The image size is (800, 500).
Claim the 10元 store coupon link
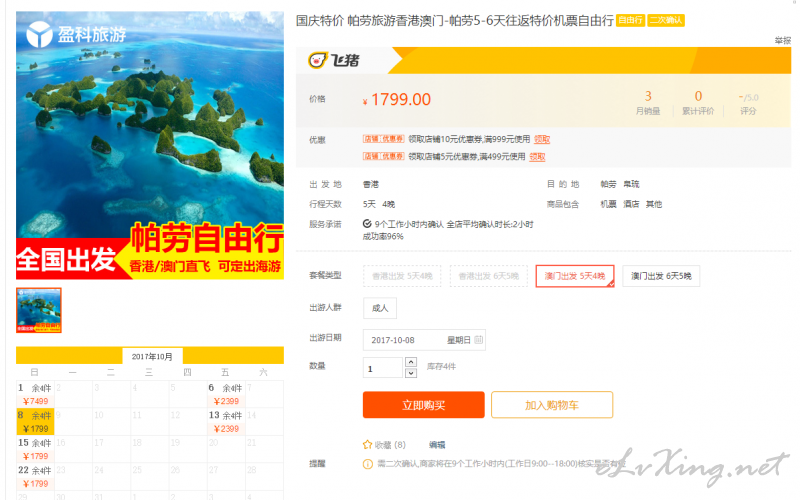pos(541,139)
